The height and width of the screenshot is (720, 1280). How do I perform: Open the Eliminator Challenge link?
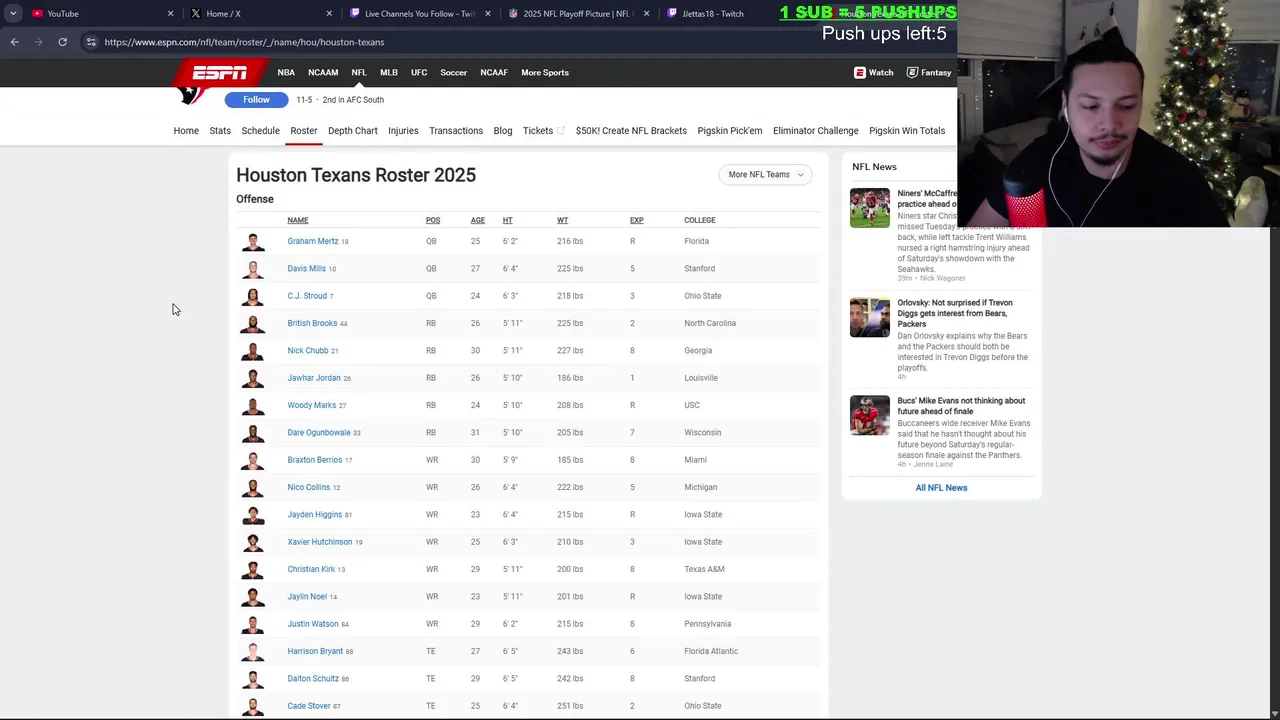[816, 130]
